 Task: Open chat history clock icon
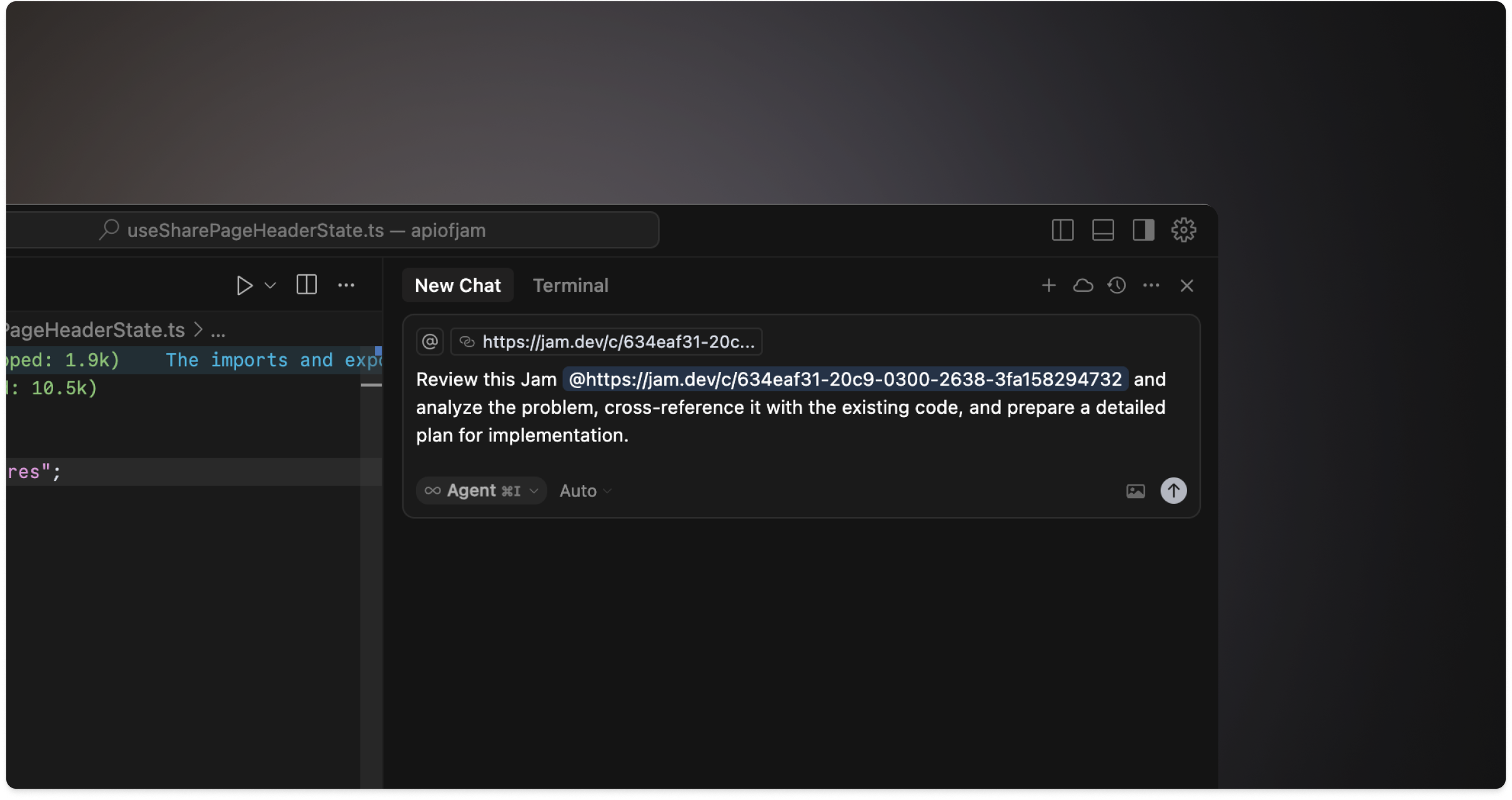point(1117,286)
